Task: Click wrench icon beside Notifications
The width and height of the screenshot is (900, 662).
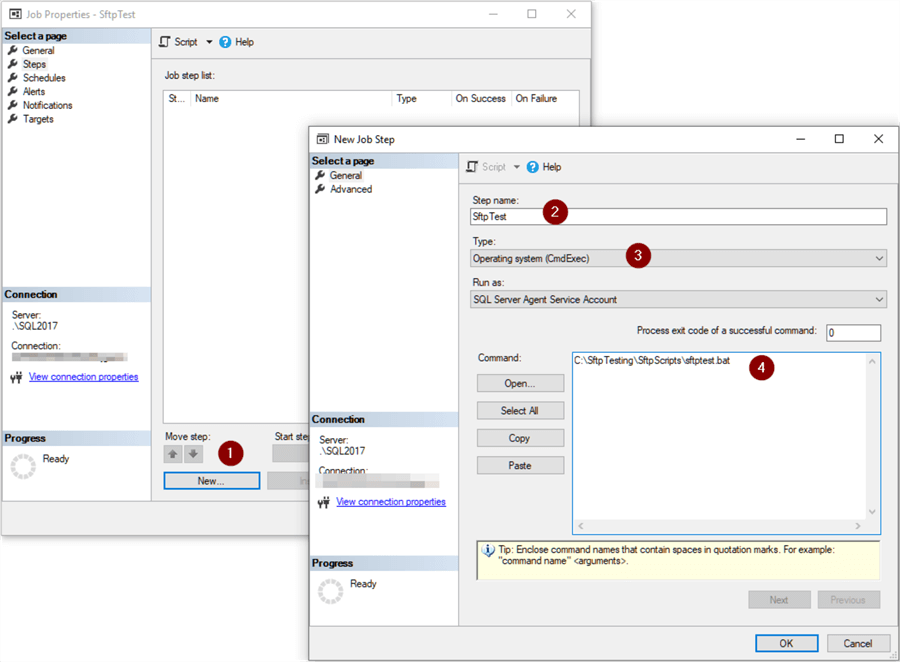Action: (x=13, y=105)
